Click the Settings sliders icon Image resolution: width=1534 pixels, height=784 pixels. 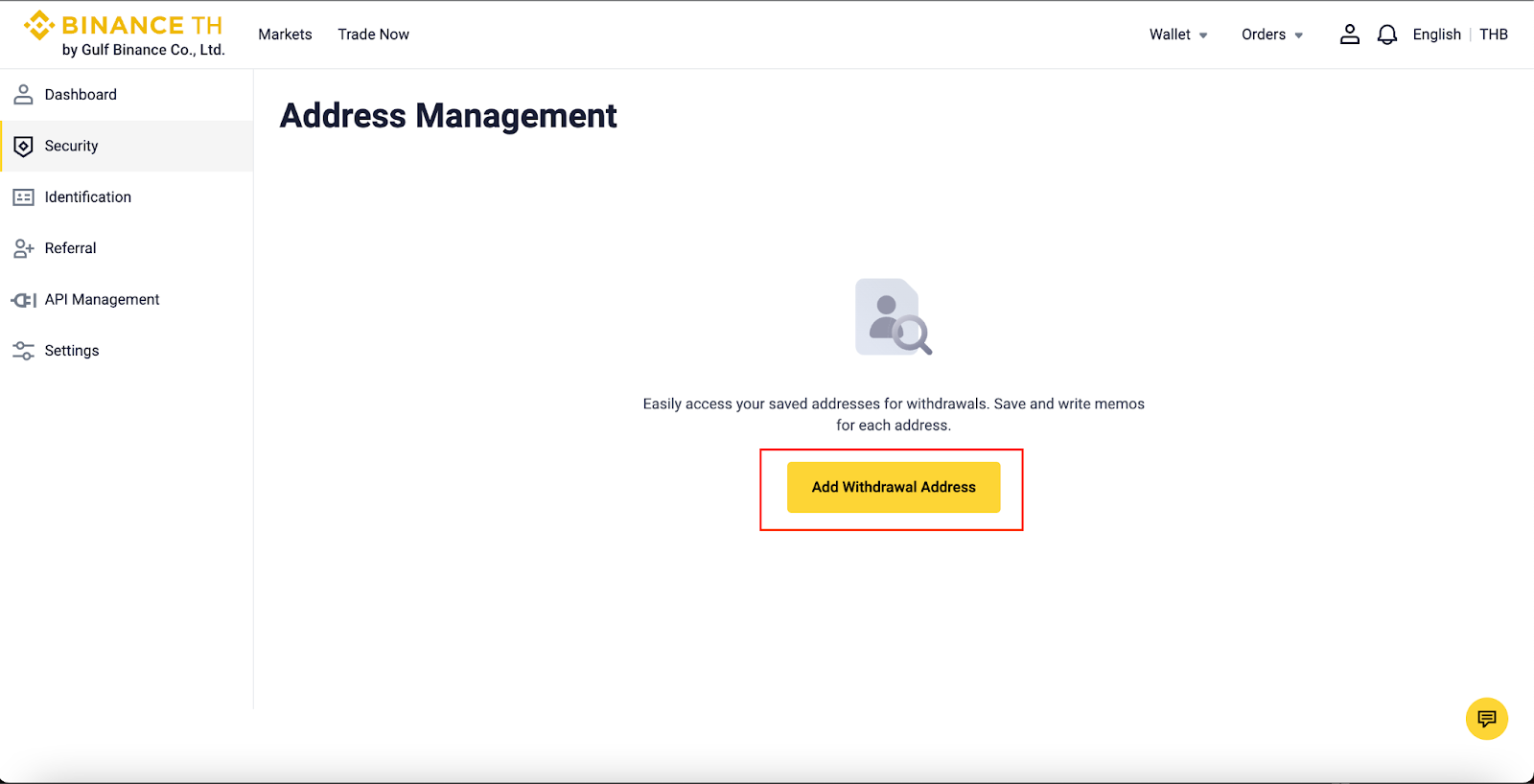[x=23, y=351]
